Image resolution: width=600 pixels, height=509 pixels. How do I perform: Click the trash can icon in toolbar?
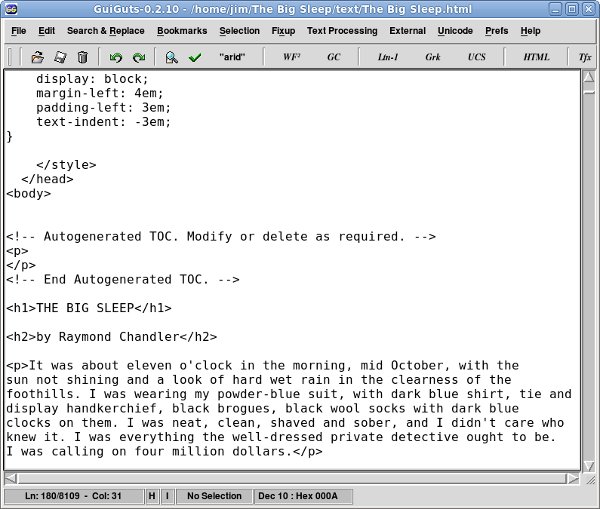point(82,57)
